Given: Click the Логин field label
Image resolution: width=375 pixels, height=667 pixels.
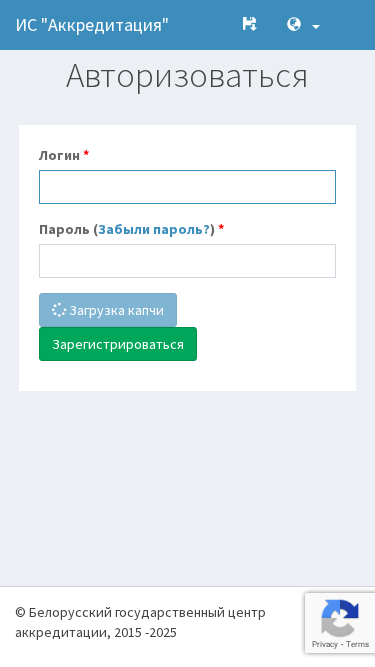Looking at the screenshot, I should 60,156.
